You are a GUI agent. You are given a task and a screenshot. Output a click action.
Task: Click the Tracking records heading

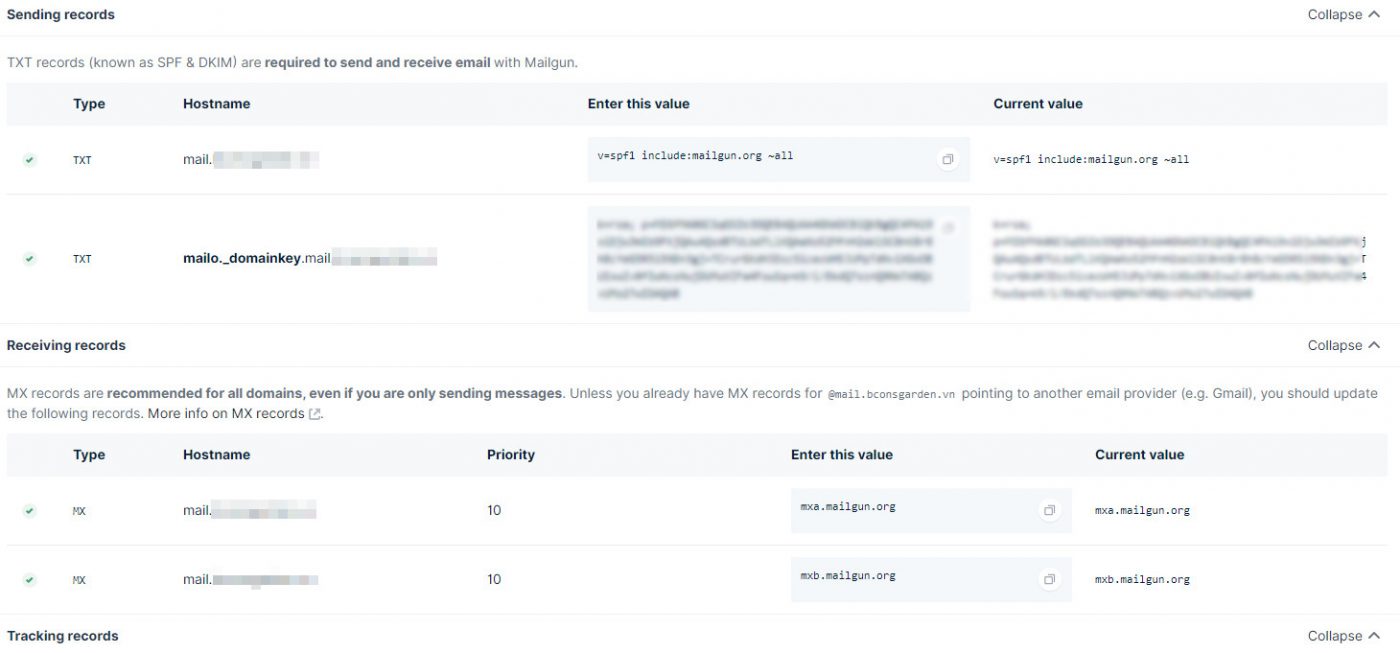coord(62,636)
